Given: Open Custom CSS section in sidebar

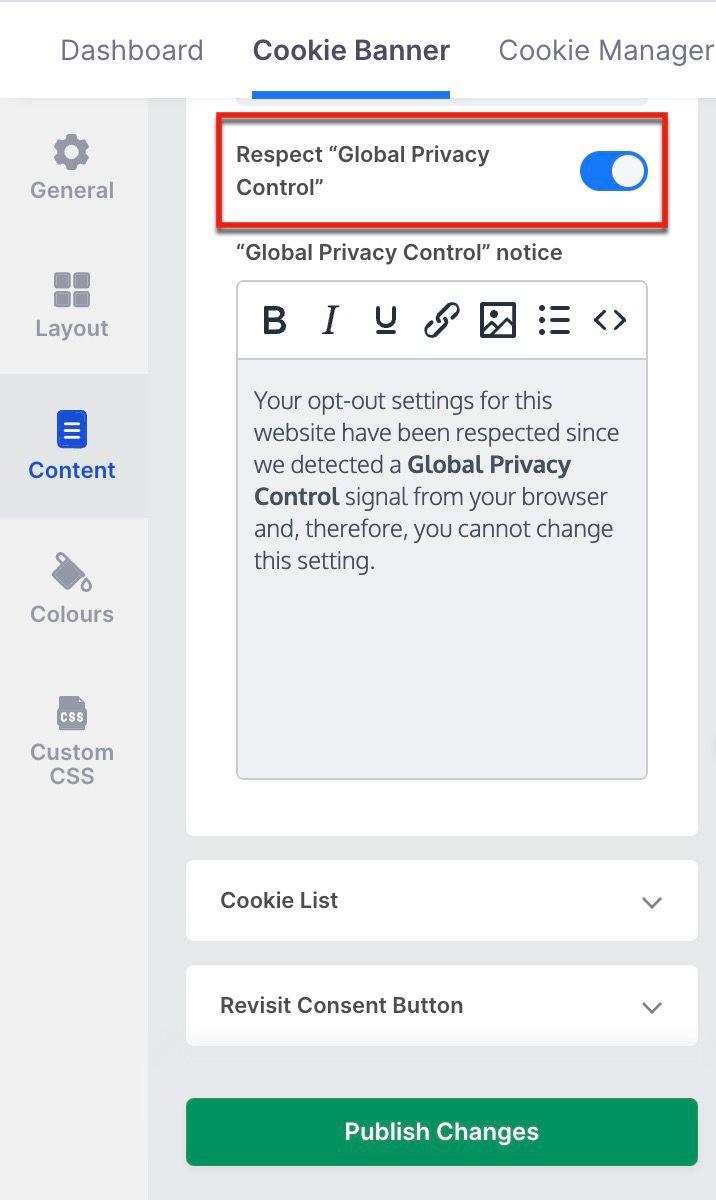Looking at the screenshot, I should [x=72, y=740].
